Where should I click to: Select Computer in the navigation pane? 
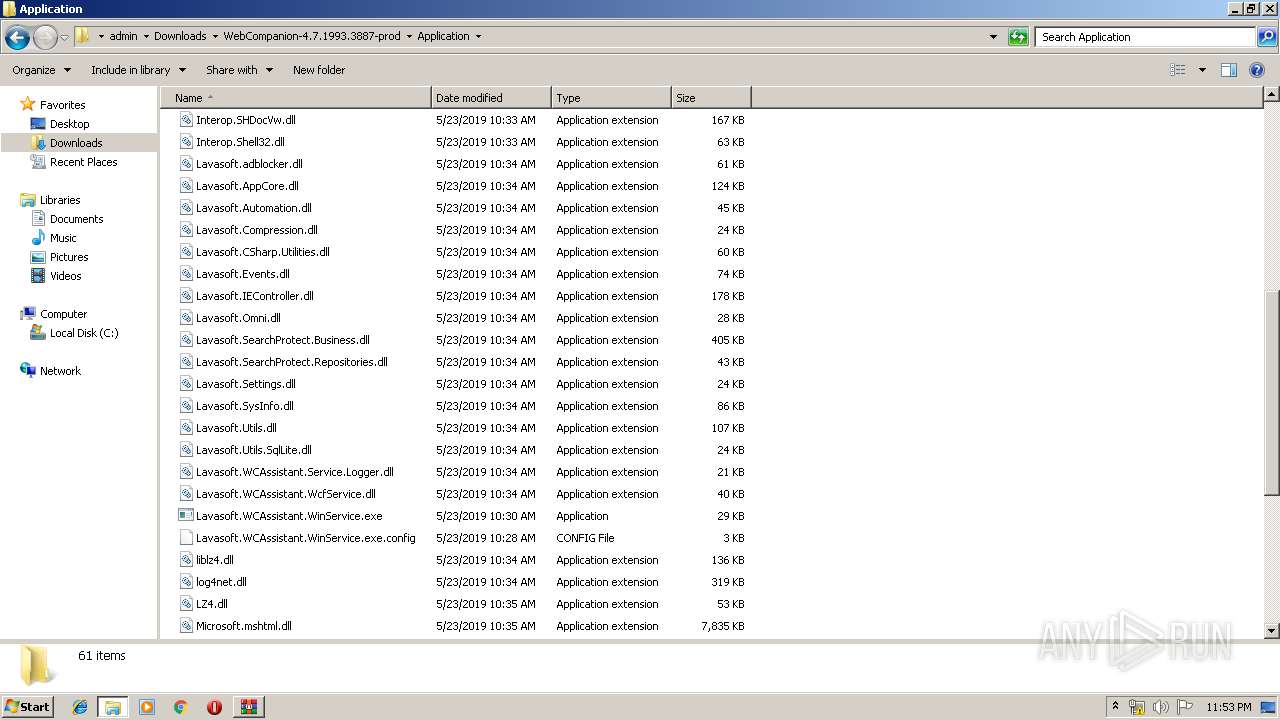[x=63, y=314]
